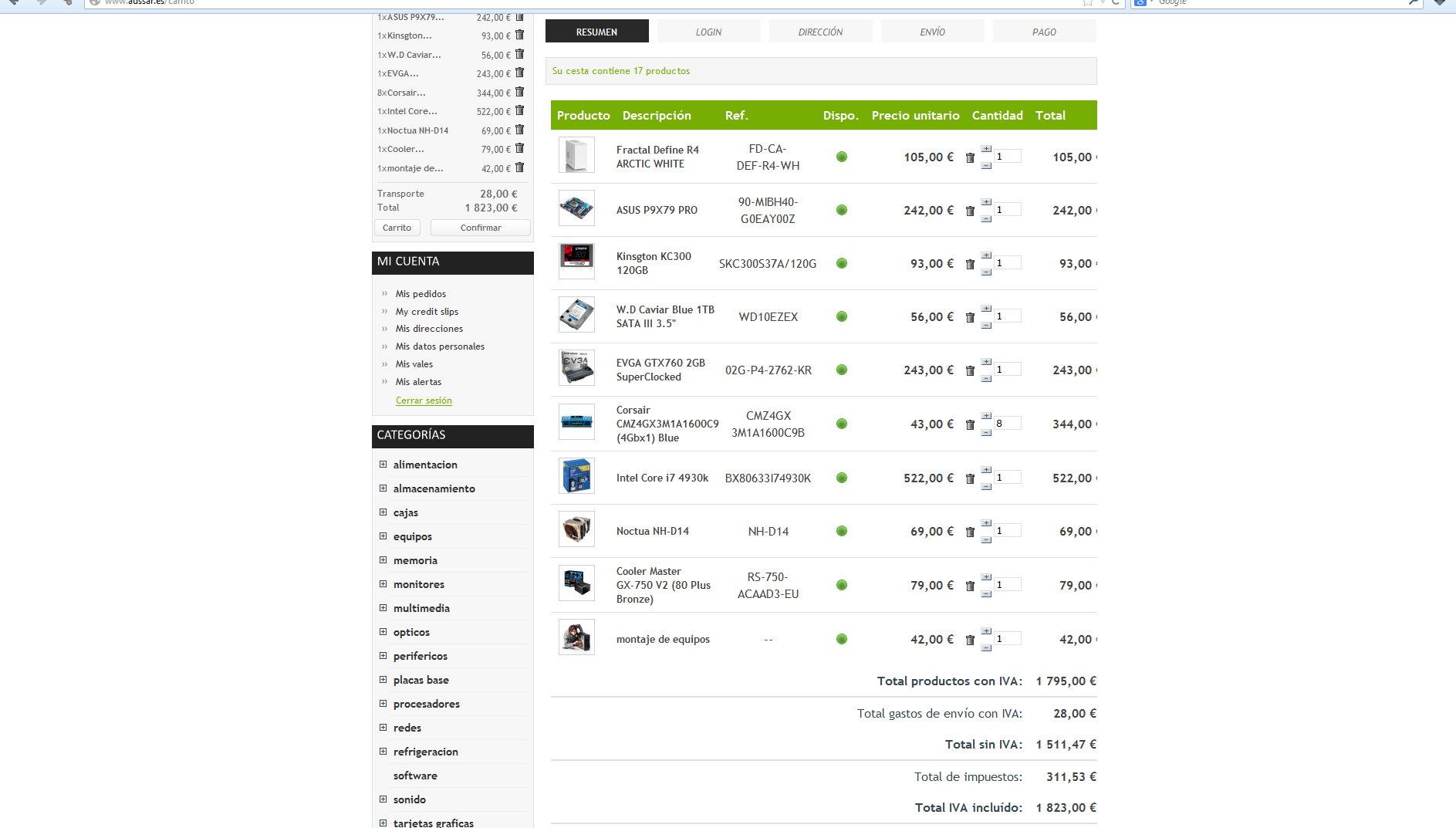
Task: Delete Kingston item in sidebar cart summary
Action: pyautogui.click(x=519, y=35)
